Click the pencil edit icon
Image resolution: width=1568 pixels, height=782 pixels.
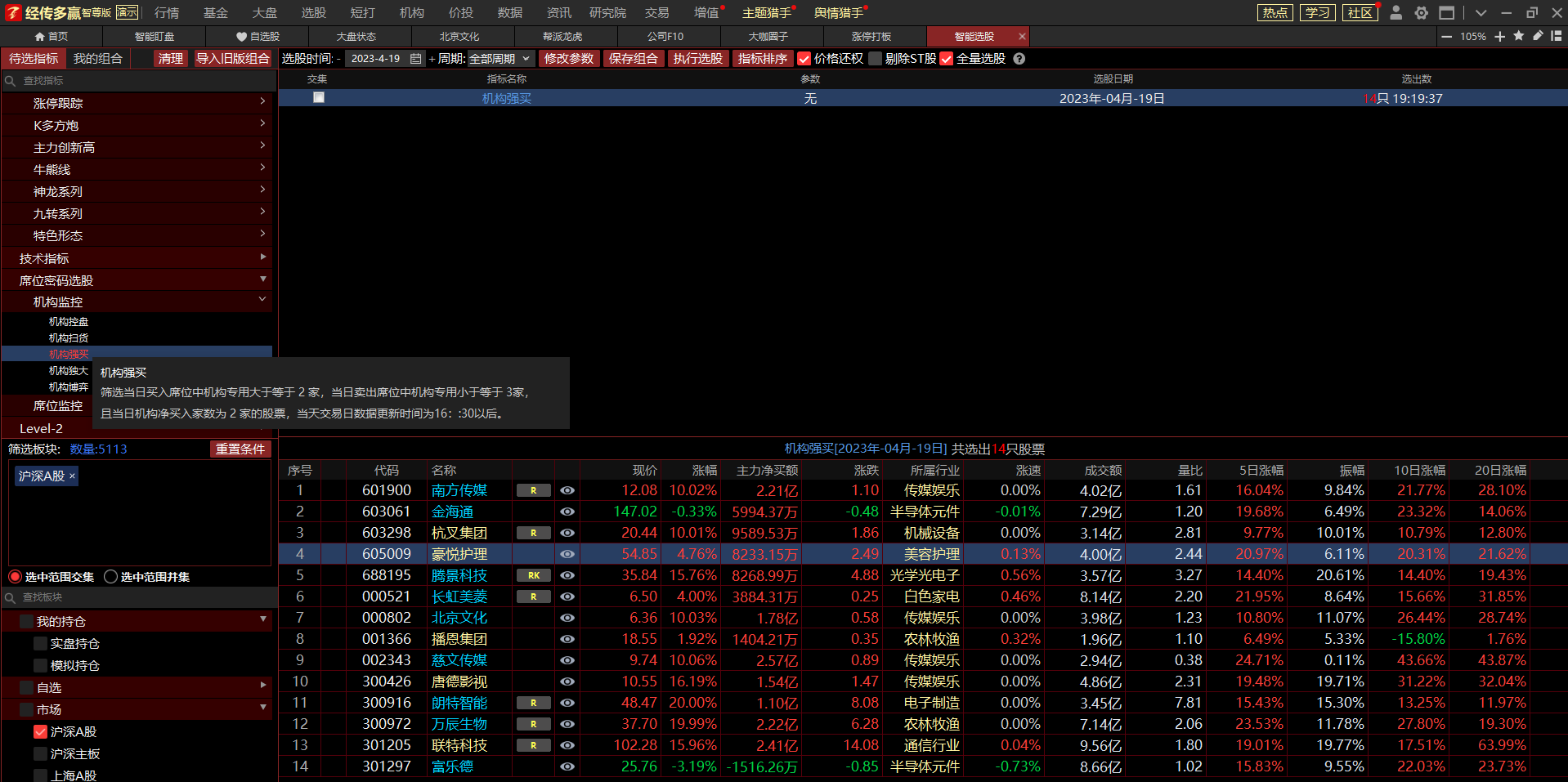[x=1538, y=36]
